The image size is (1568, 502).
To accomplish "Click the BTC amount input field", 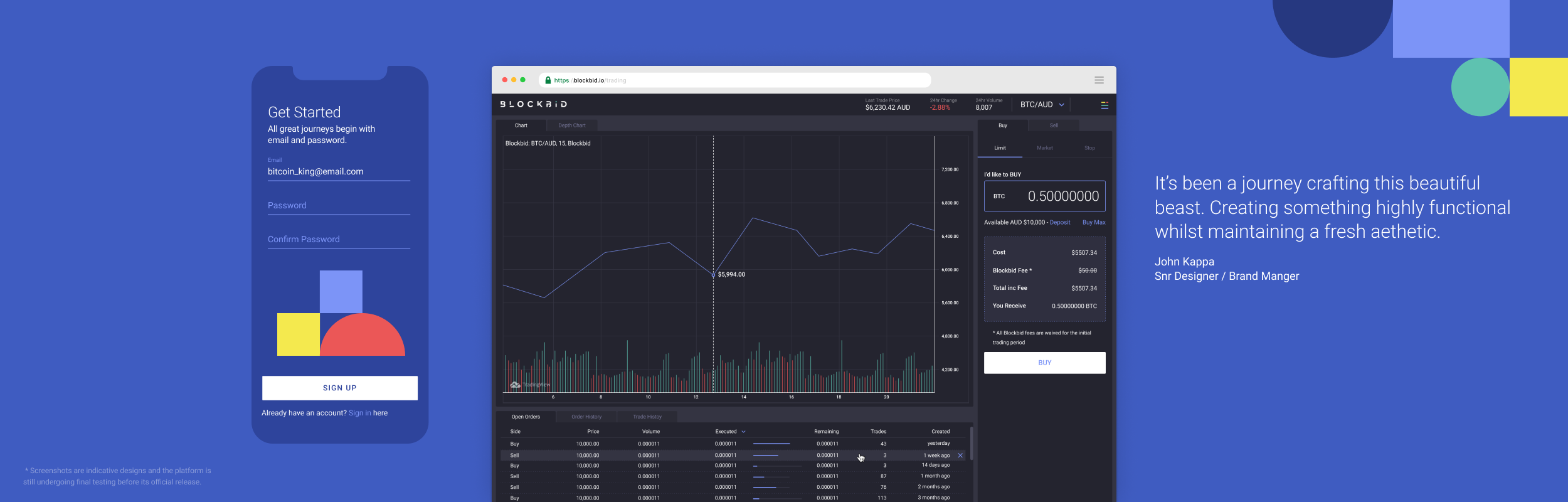I will 1045,196.
